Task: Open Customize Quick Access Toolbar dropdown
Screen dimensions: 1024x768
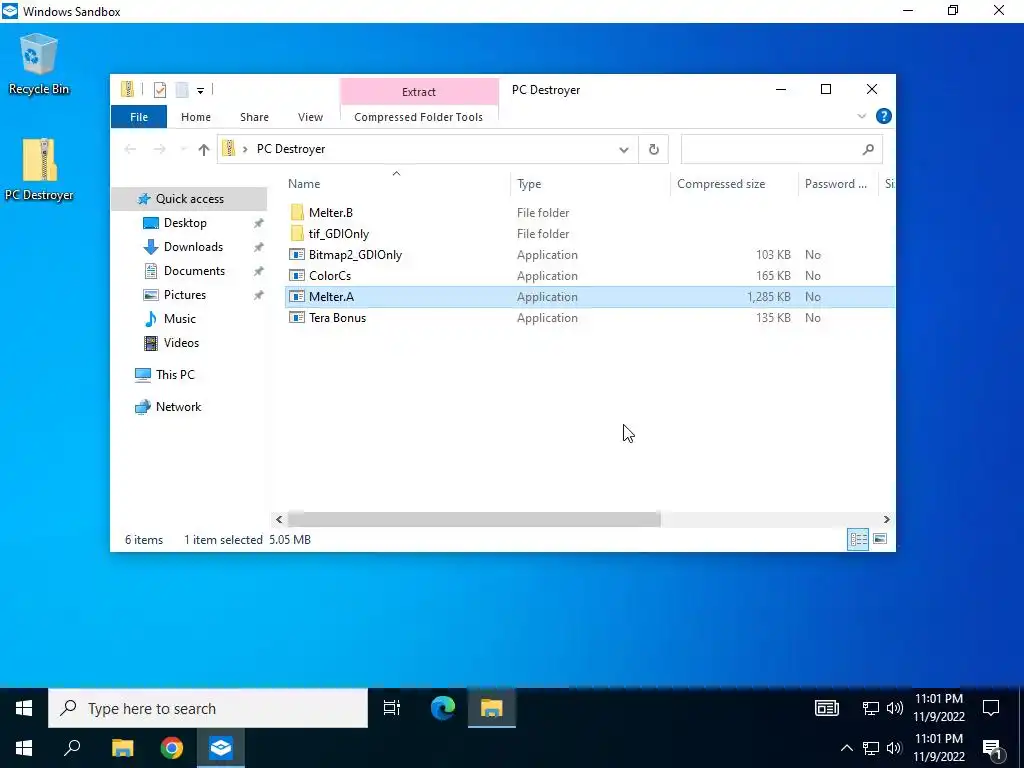Action: point(200,91)
